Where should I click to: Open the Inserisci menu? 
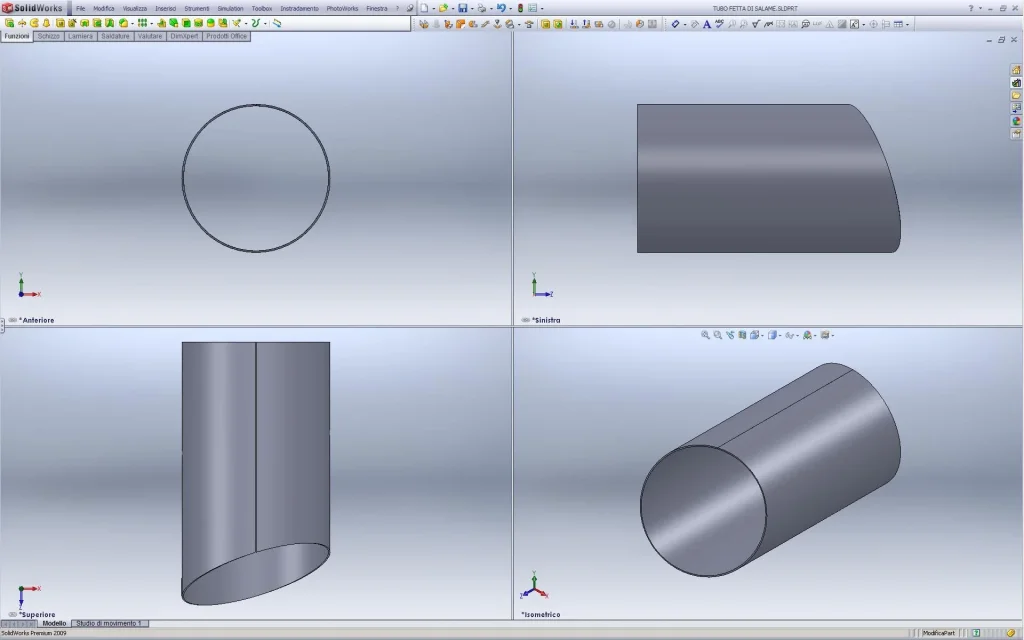pos(165,8)
